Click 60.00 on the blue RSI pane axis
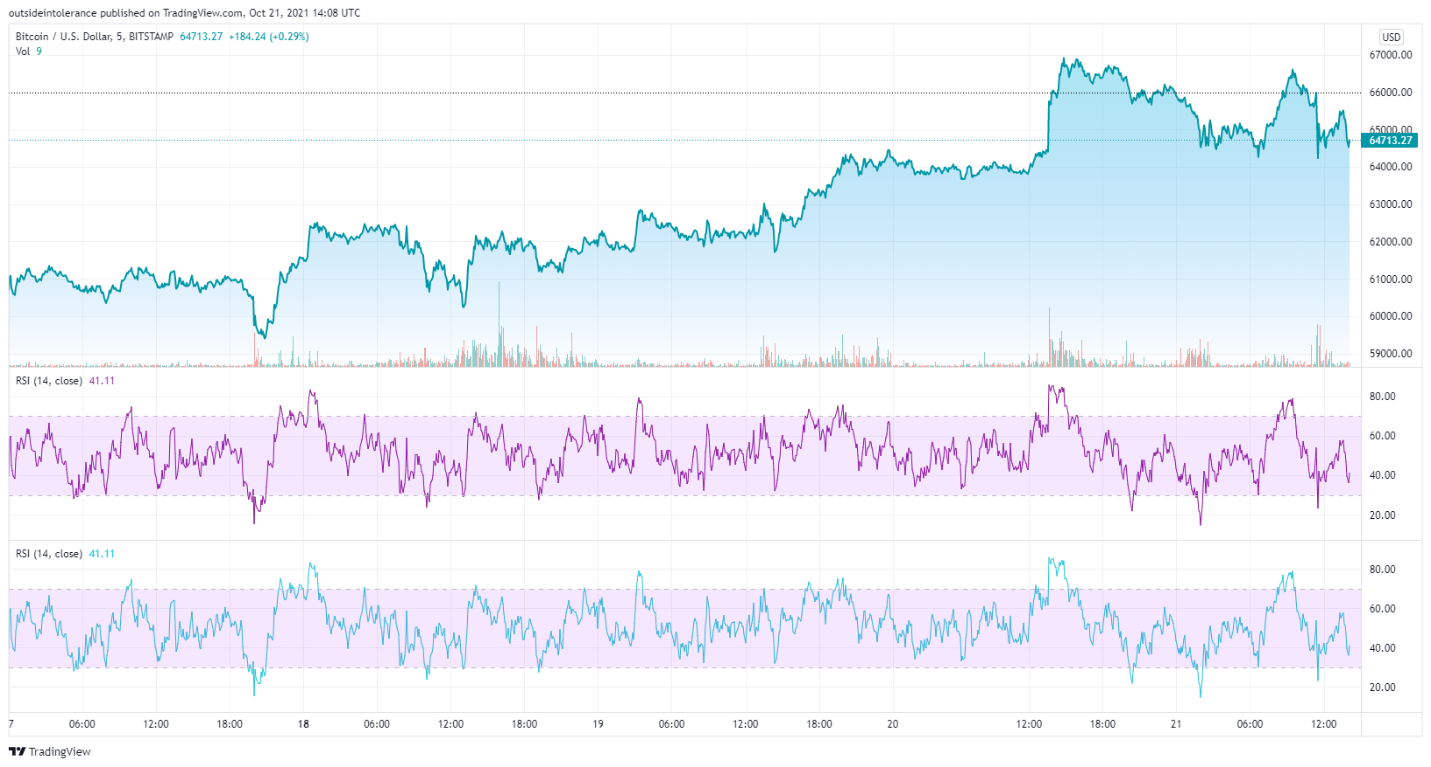The width and height of the screenshot is (1431, 767). (1382, 608)
